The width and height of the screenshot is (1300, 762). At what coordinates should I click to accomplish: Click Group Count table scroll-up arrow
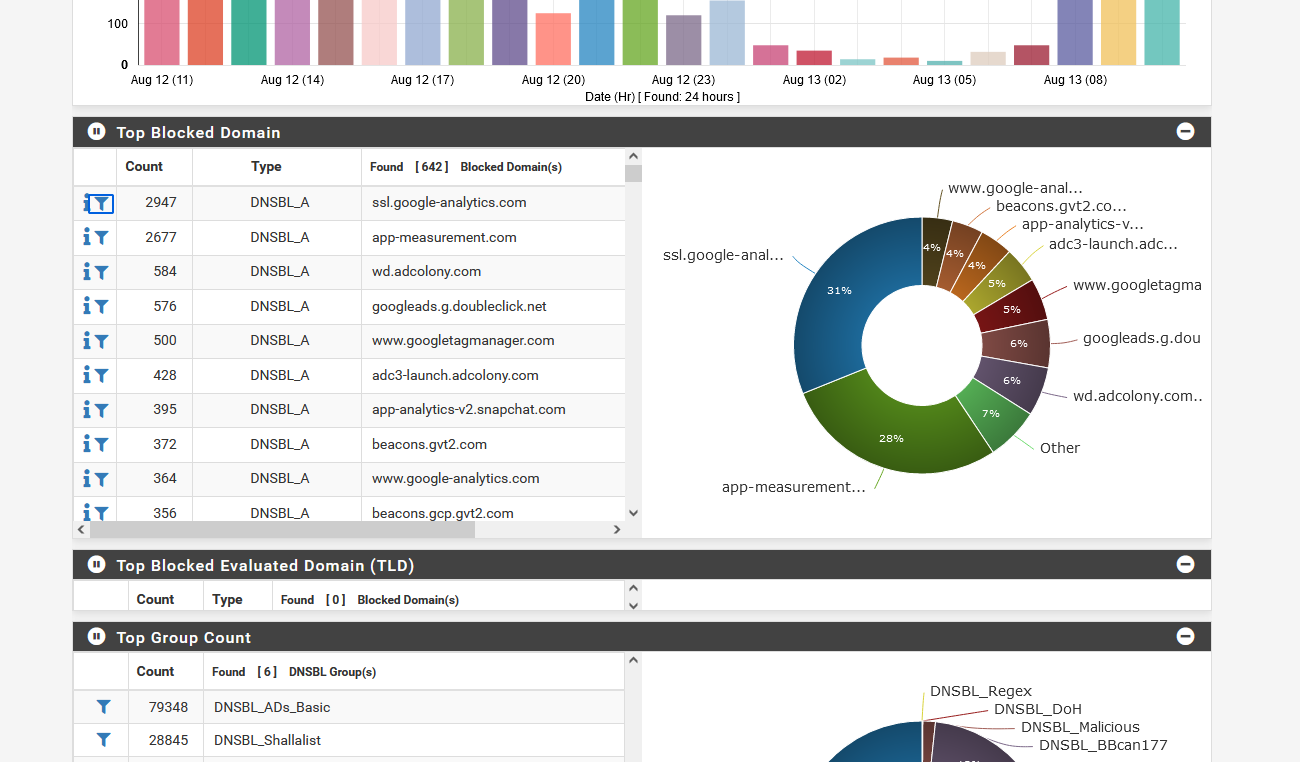[633, 660]
